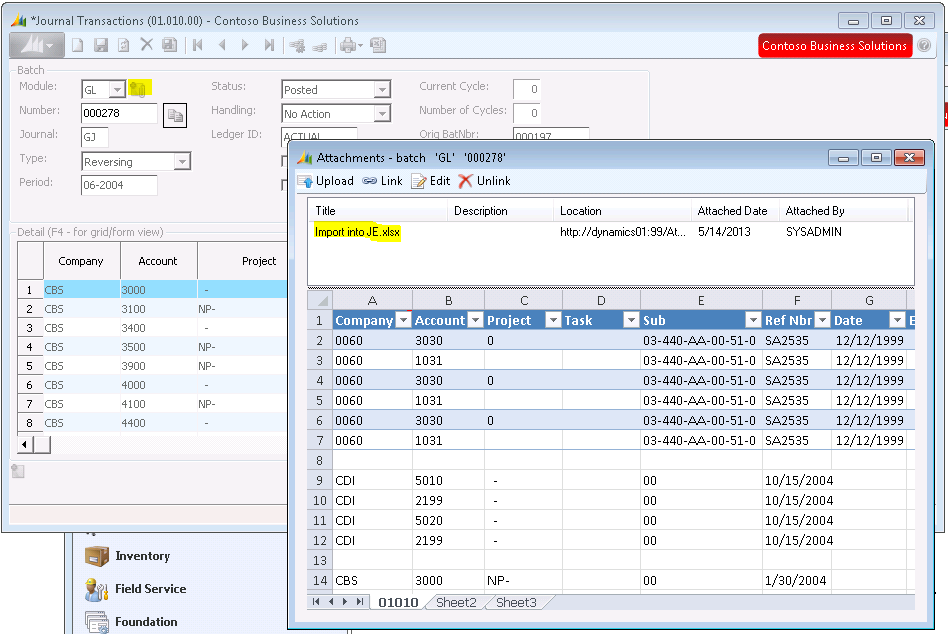Open the Sub column filter dropdown

click(753, 320)
